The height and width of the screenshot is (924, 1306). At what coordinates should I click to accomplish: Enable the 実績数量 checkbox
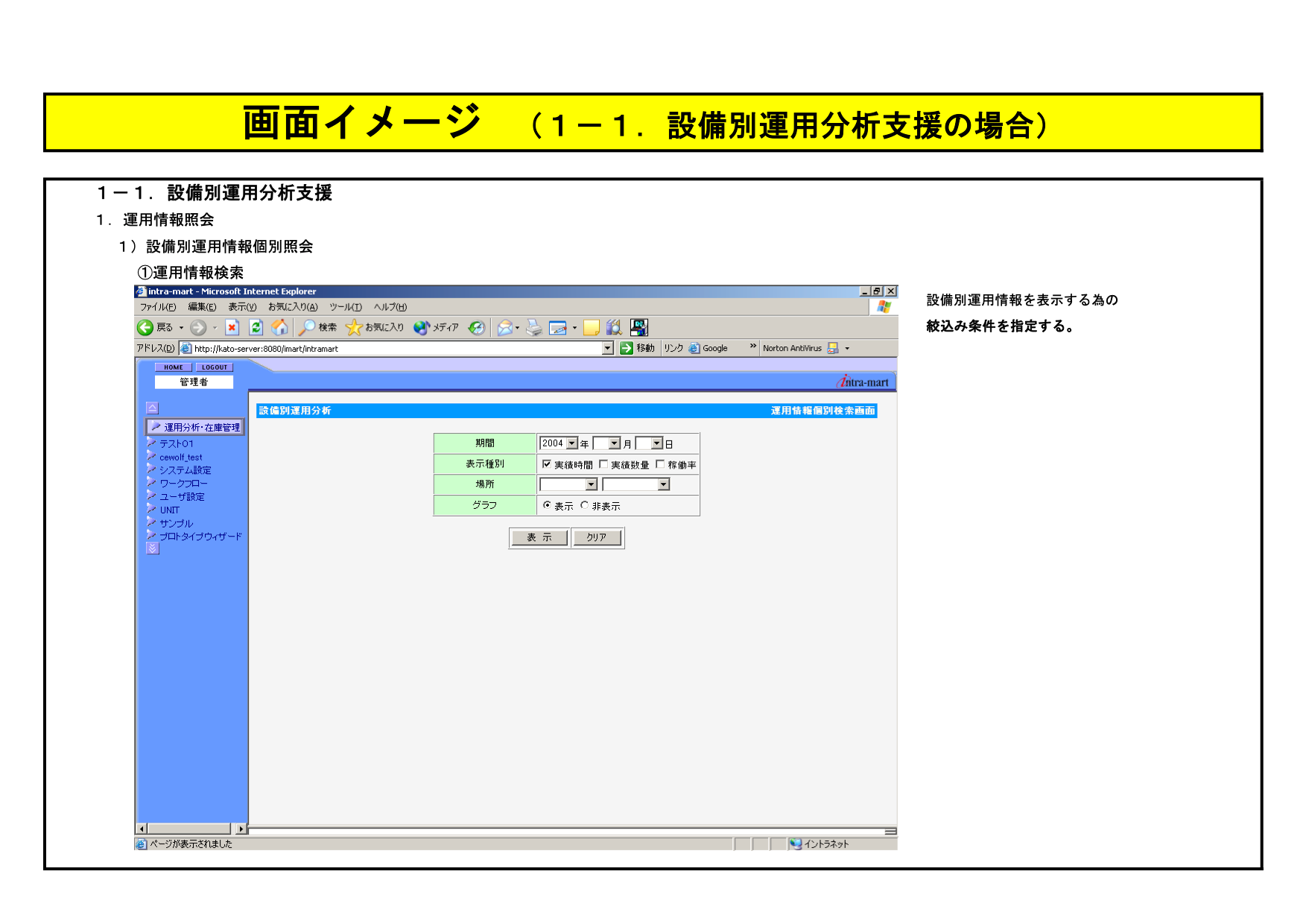point(603,464)
